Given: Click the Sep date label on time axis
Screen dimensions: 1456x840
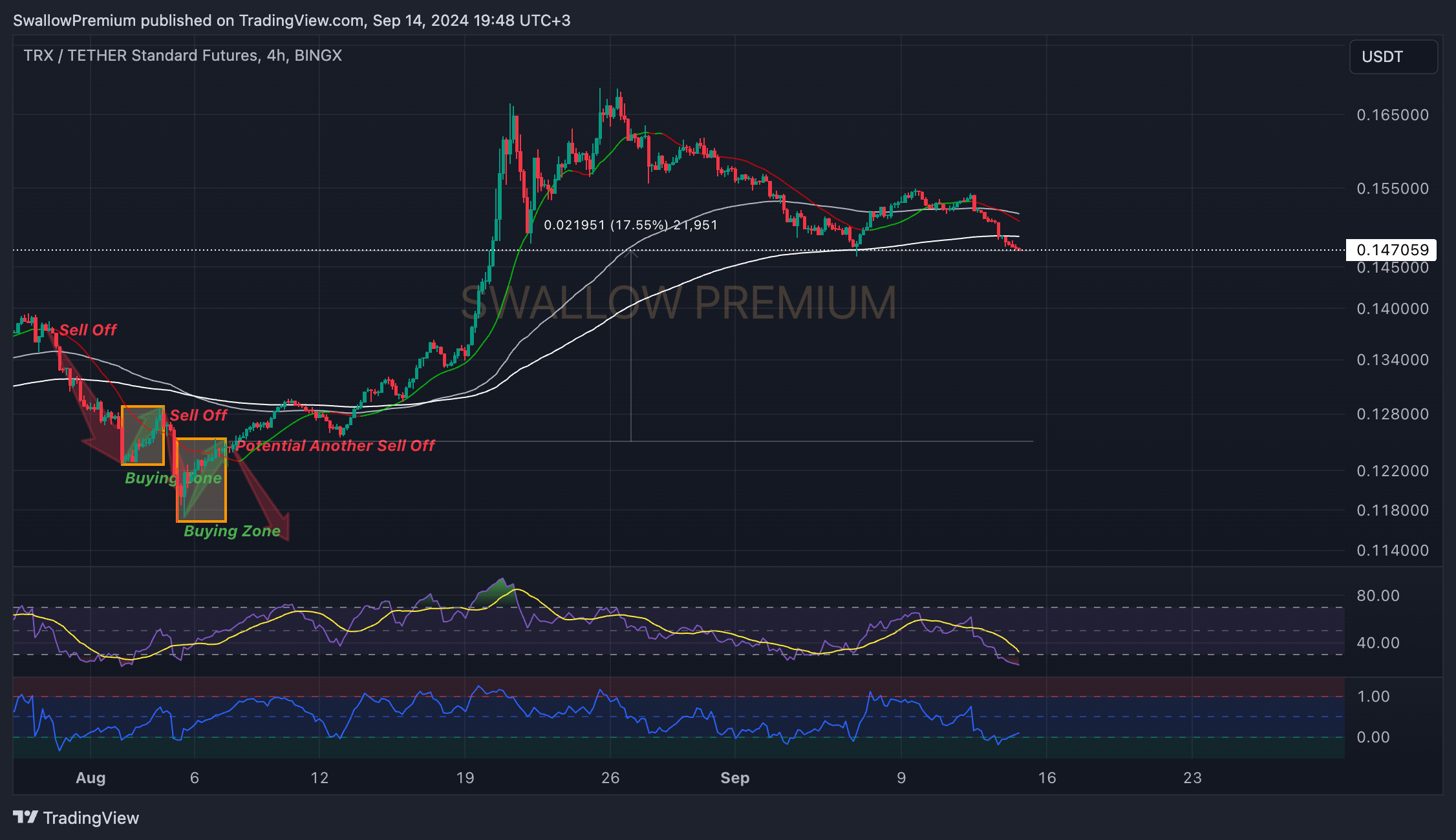Looking at the screenshot, I should tap(735, 778).
